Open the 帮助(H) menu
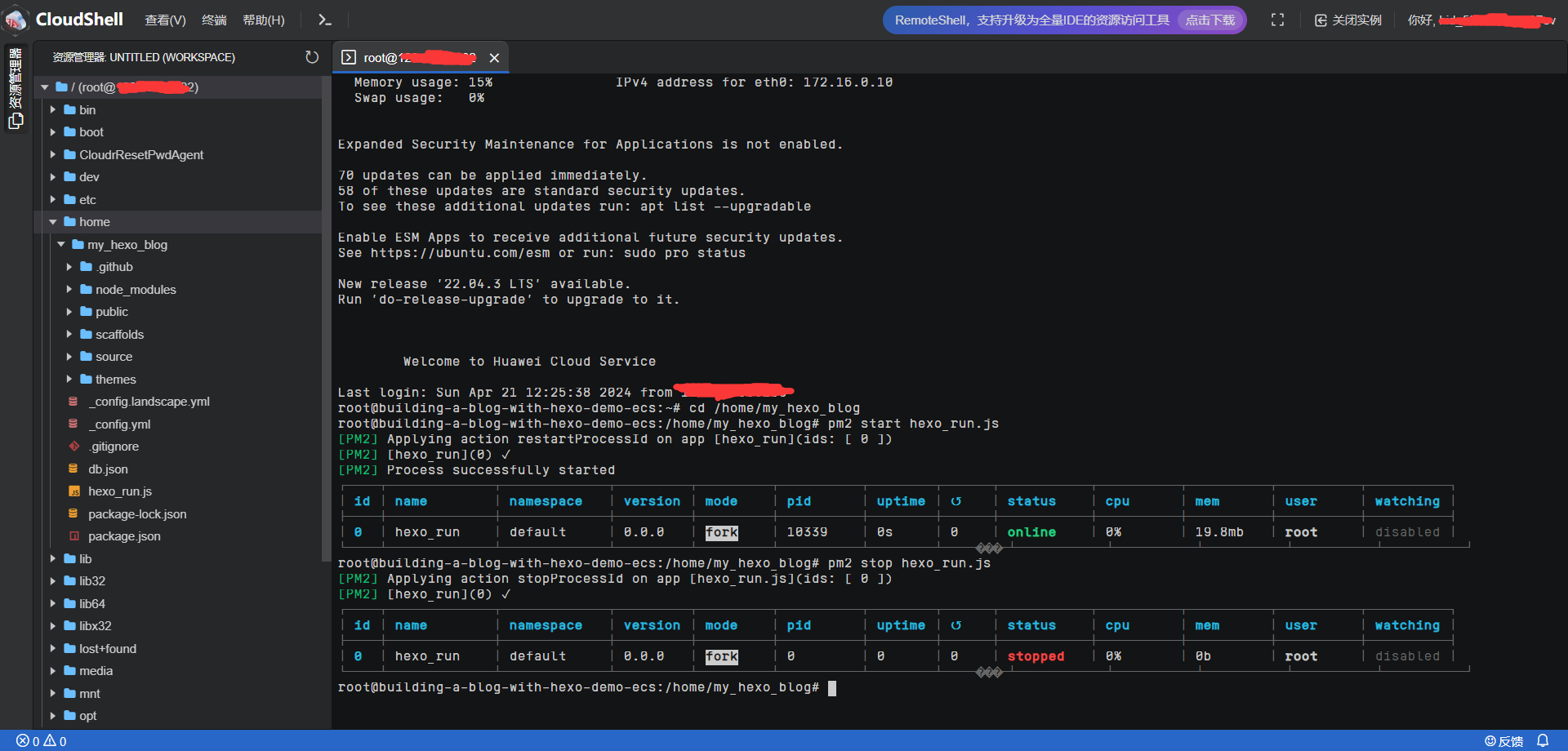 pos(263,20)
